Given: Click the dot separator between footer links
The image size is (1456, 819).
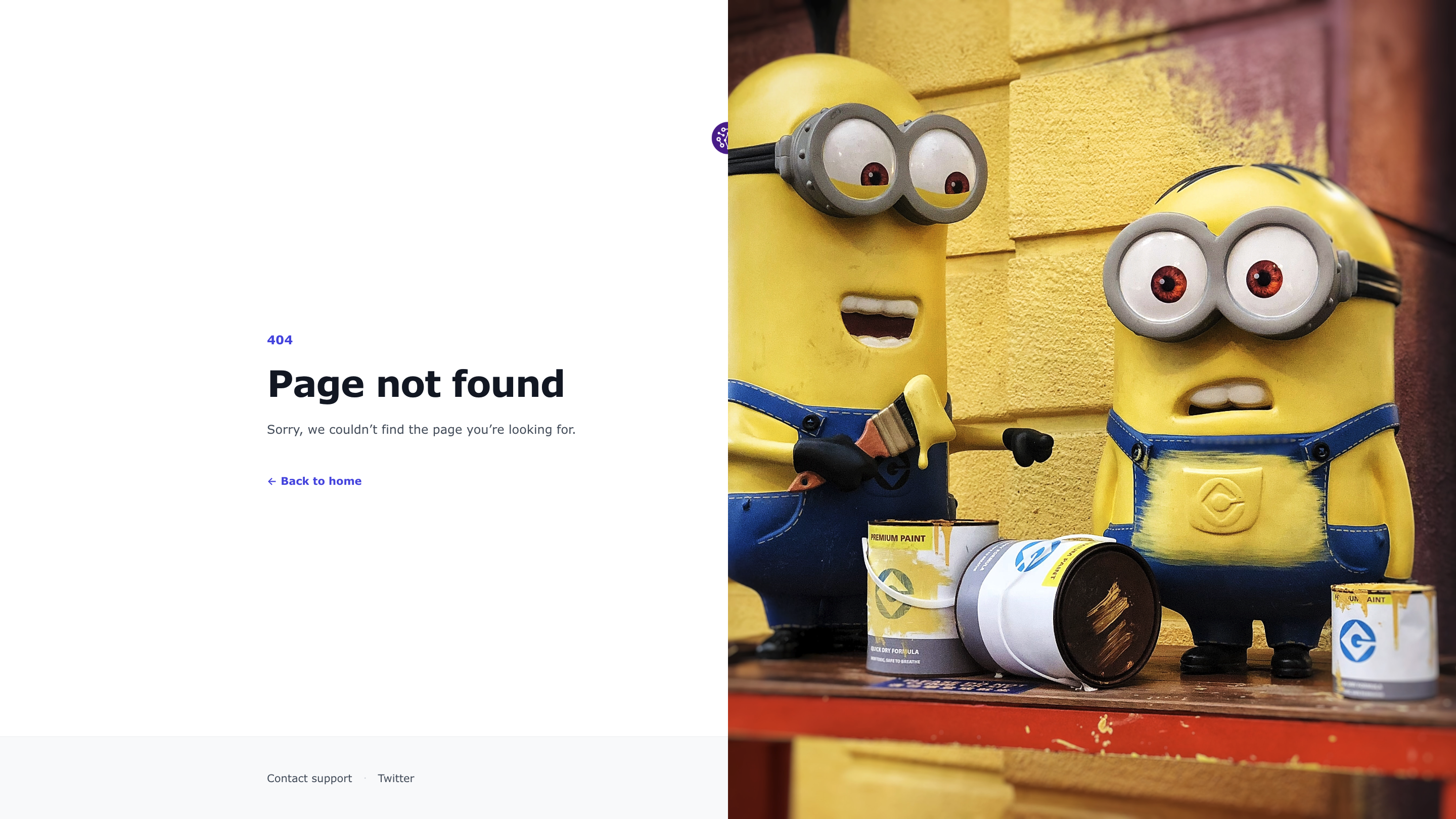Looking at the screenshot, I should pos(365,779).
